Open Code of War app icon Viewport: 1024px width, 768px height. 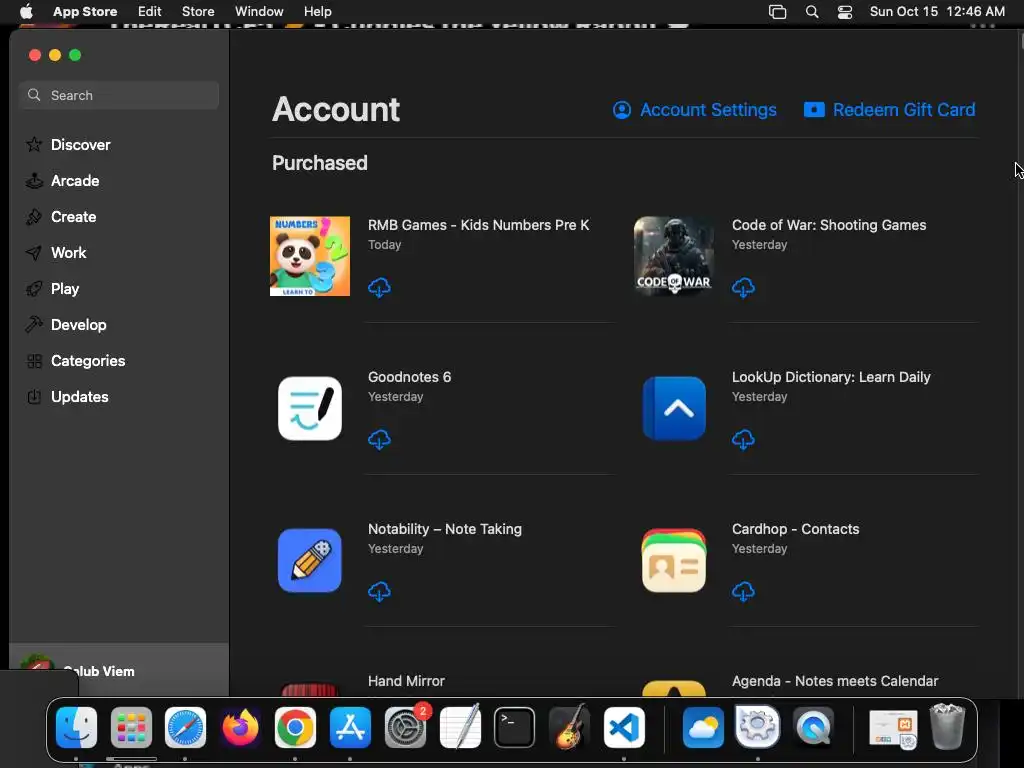[673, 256]
